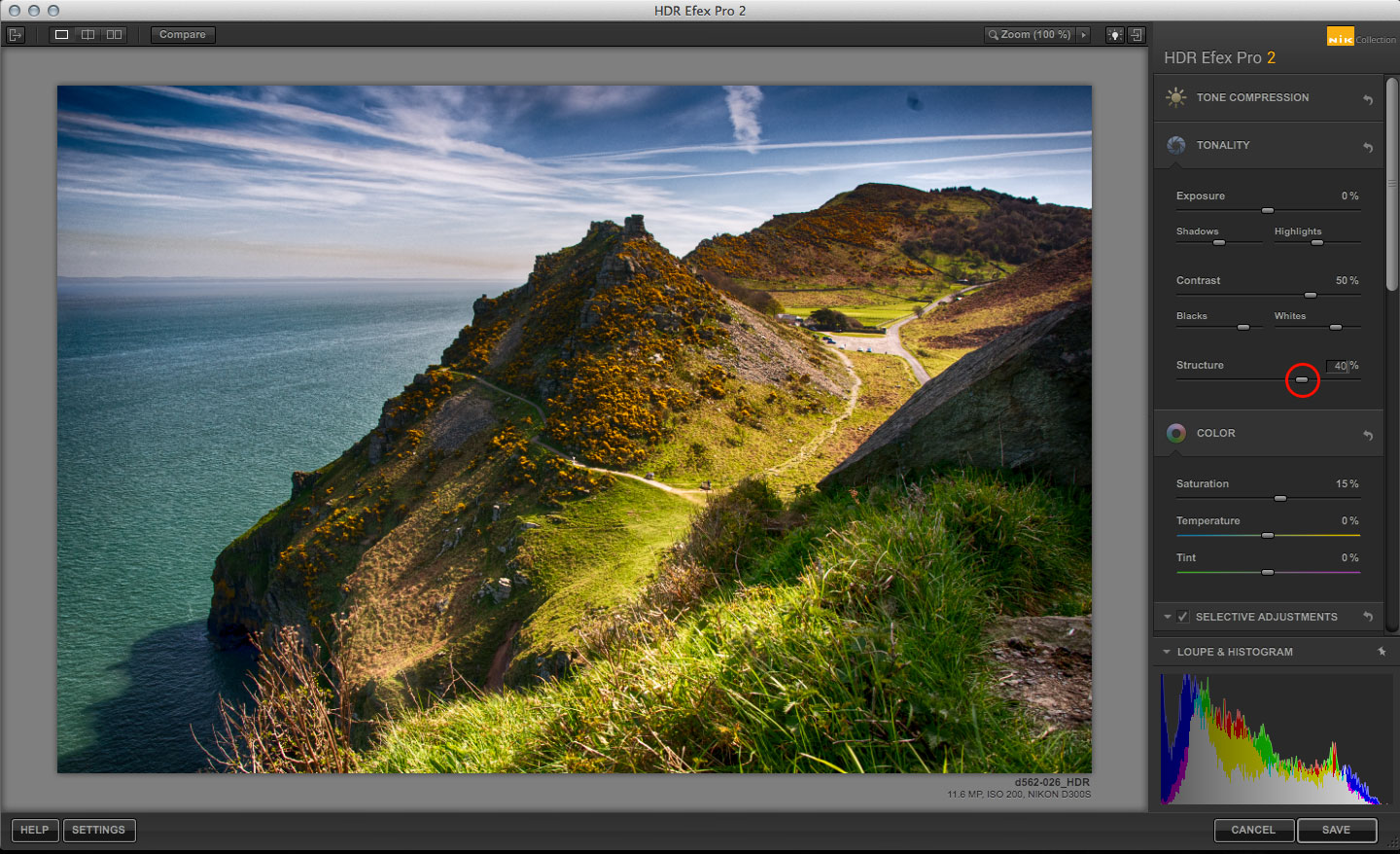
Task: Reset the Tonality section
Action: (x=1368, y=147)
